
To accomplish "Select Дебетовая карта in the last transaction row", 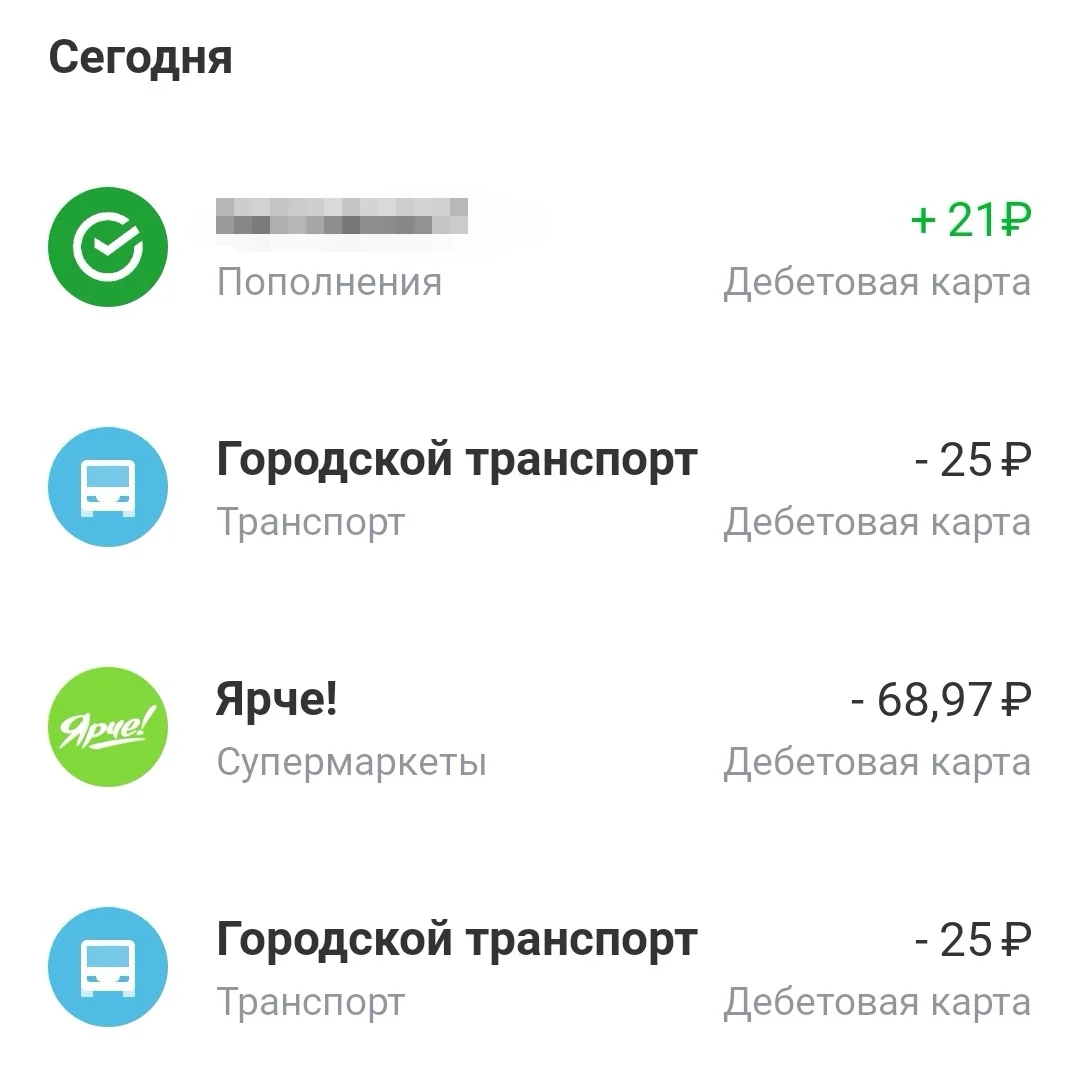I will pos(877,1002).
